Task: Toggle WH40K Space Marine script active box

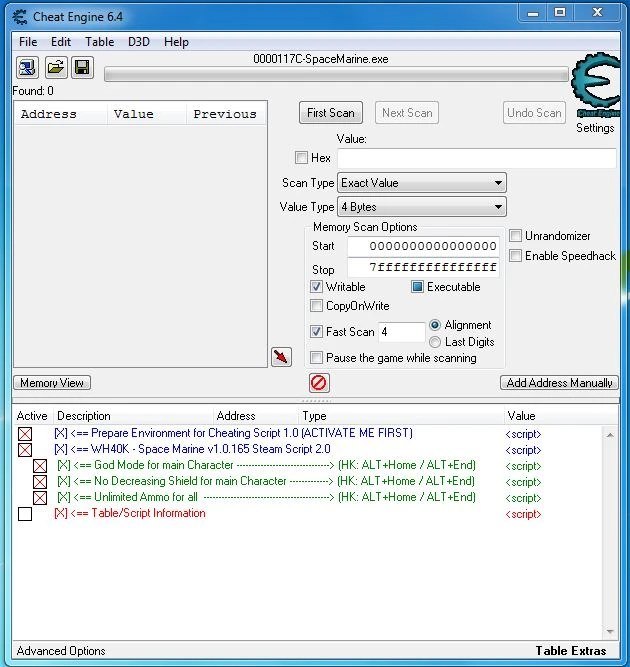Action: pyautogui.click(x=25, y=450)
